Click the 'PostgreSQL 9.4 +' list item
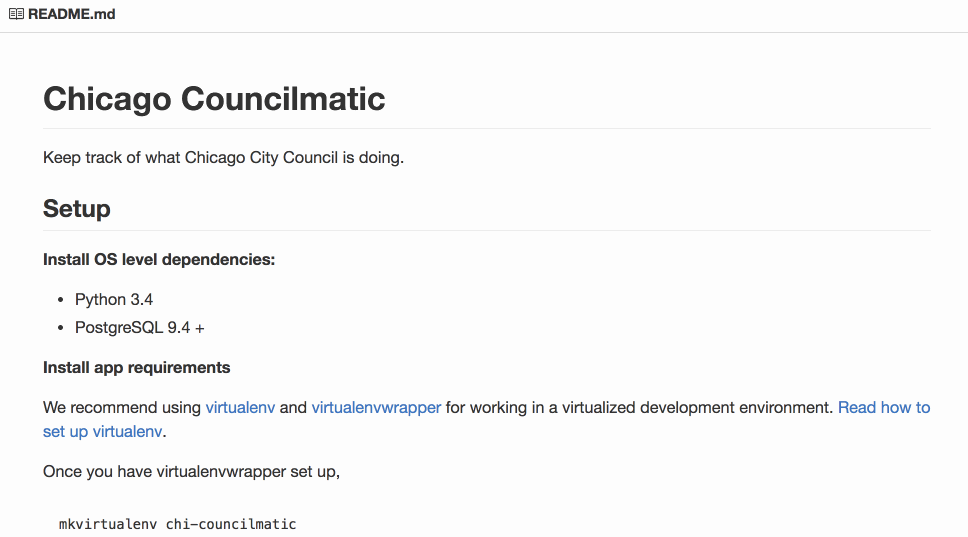The height and width of the screenshot is (537, 968). [x=140, y=327]
